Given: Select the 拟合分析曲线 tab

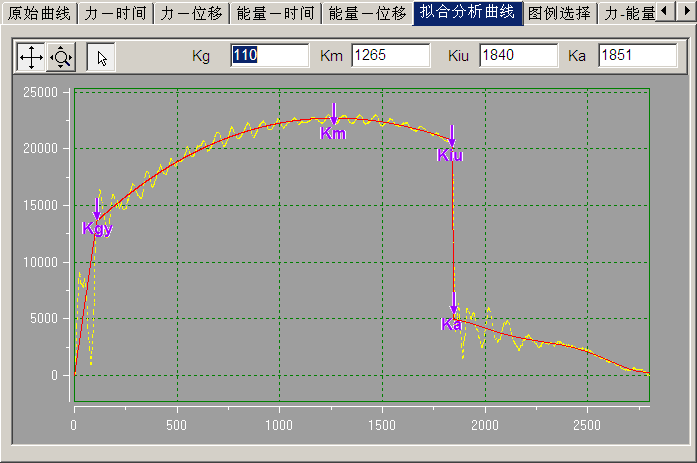Looking at the screenshot, I should tap(467, 13).
